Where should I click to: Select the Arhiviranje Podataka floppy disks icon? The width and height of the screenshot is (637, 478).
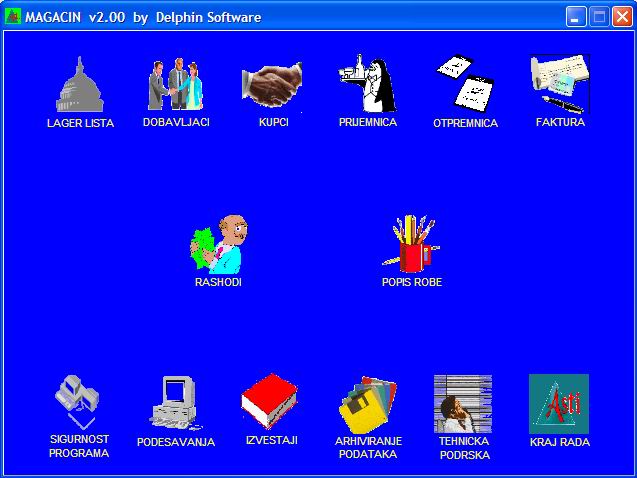368,405
